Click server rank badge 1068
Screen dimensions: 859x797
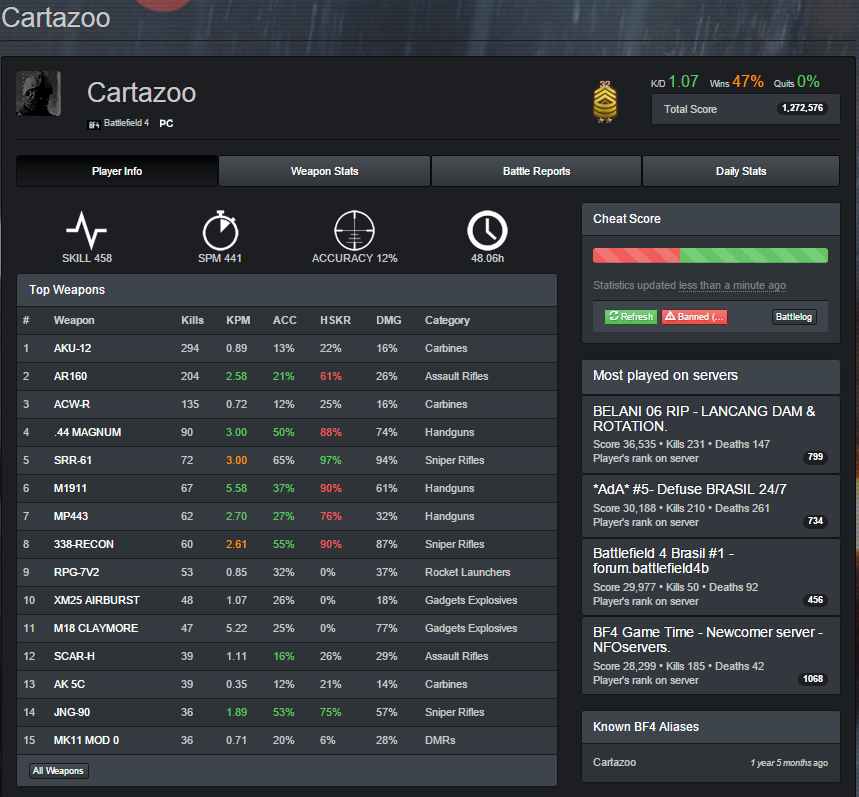click(812, 679)
